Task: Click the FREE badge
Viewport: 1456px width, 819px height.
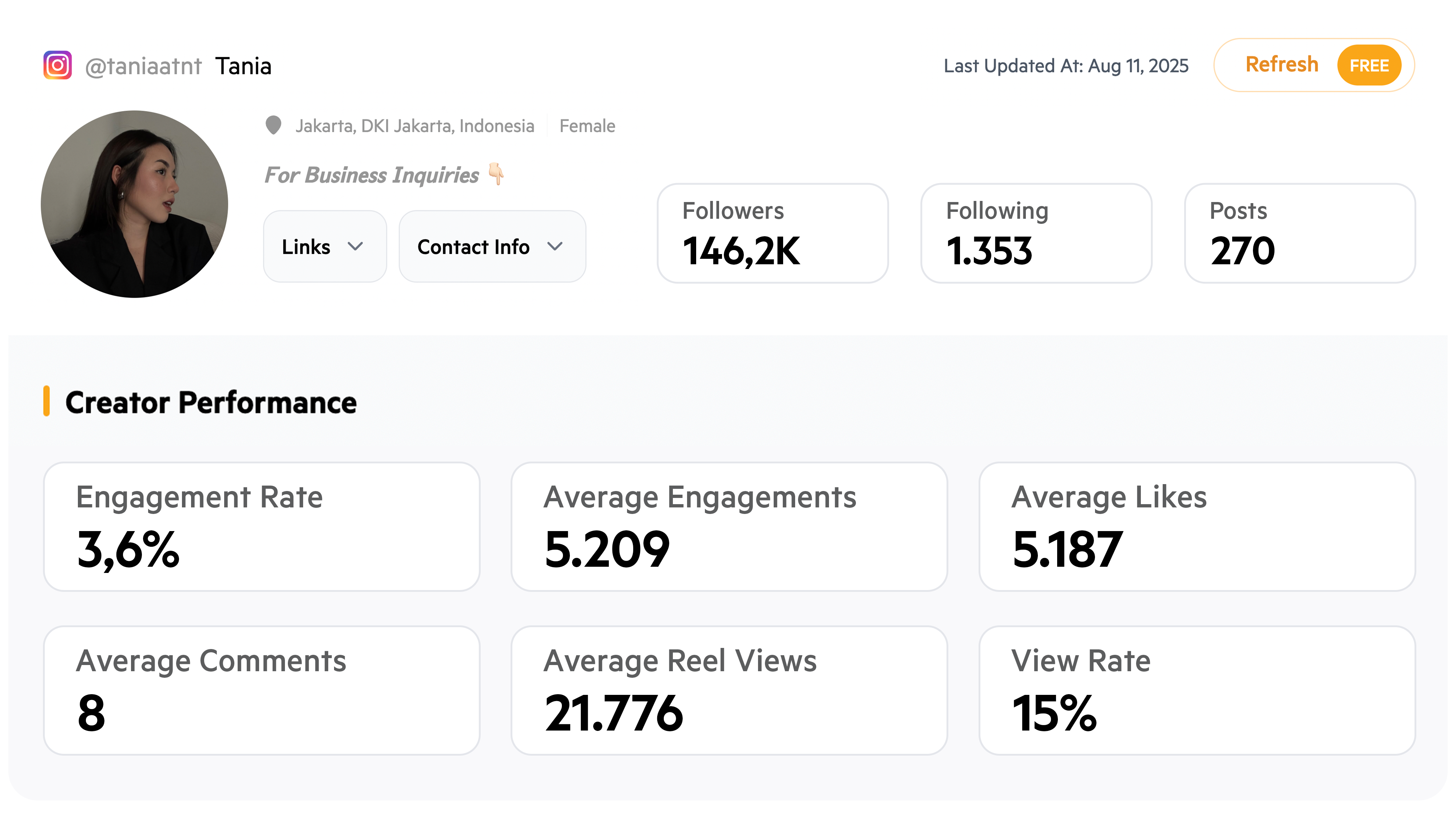Action: (x=1368, y=66)
